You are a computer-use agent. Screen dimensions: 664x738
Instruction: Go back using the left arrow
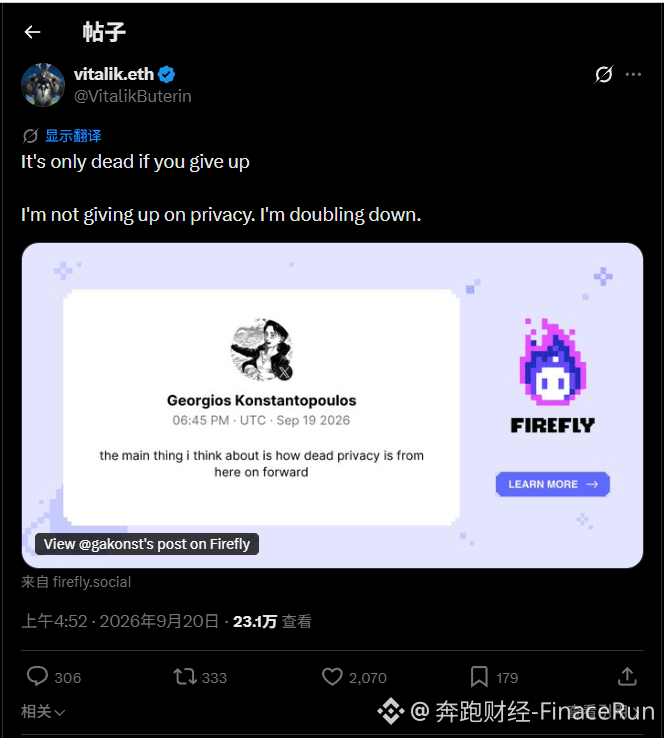[32, 32]
